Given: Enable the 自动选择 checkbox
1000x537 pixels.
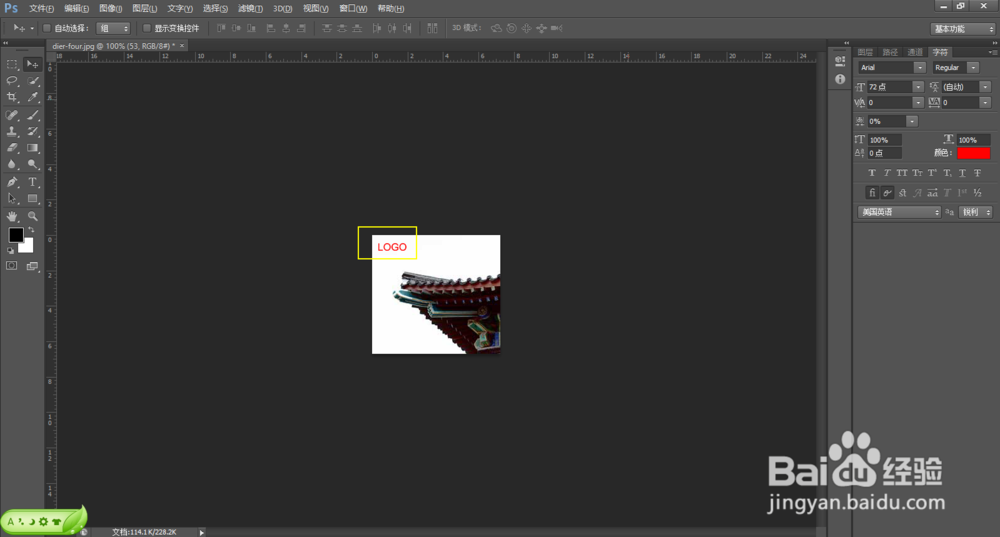Looking at the screenshot, I should click(x=47, y=28).
